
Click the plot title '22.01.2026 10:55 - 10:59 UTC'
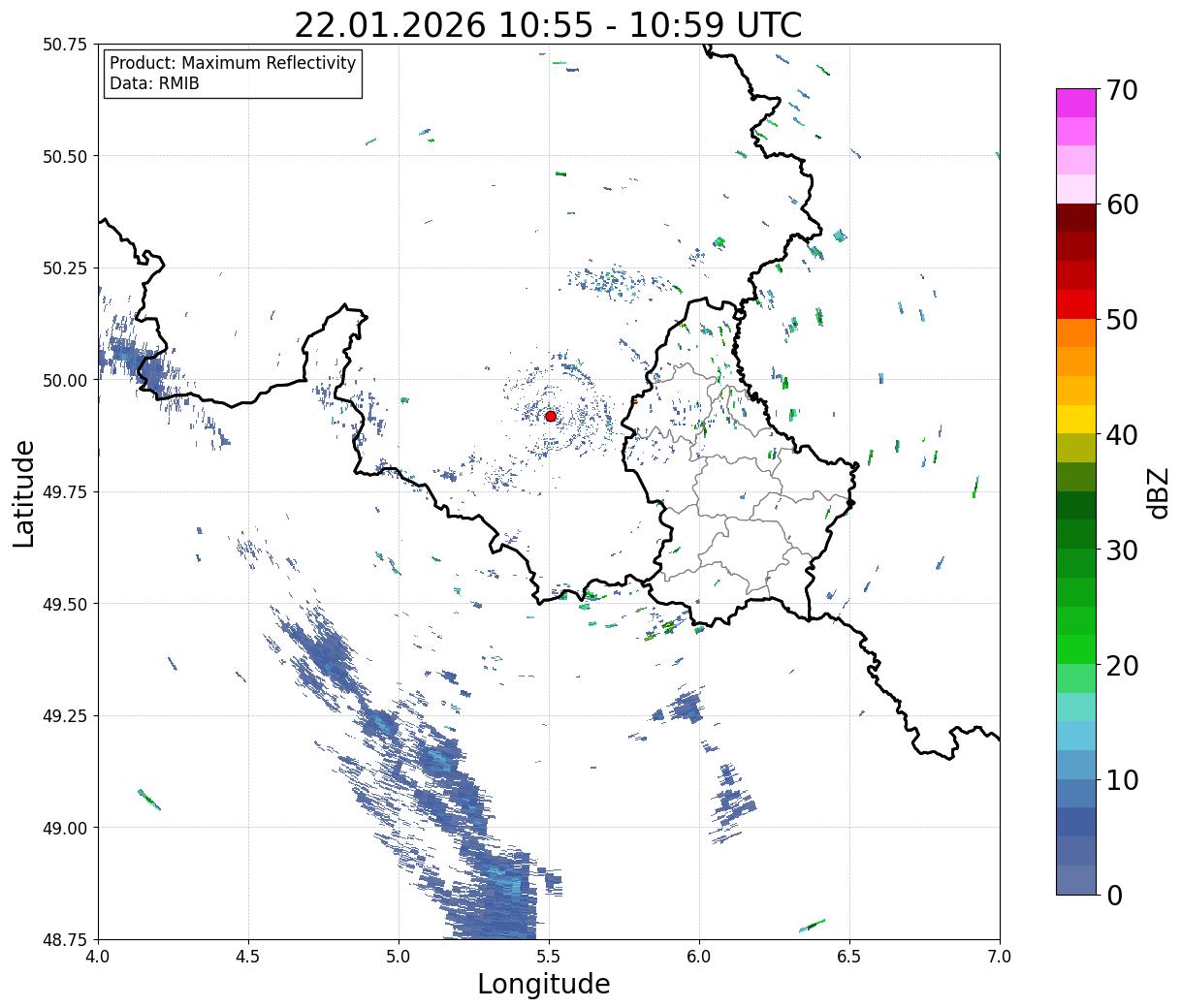click(548, 24)
